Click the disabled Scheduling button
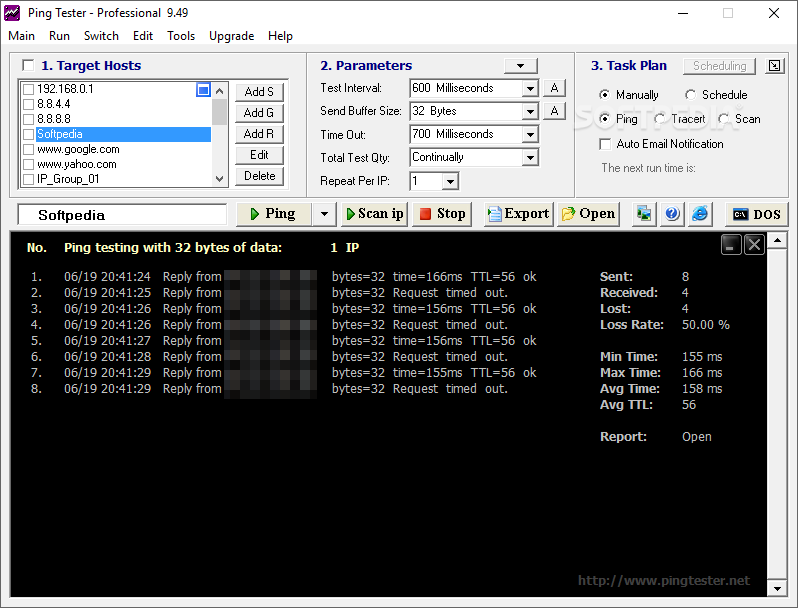The image size is (798, 608). point(719,66)
